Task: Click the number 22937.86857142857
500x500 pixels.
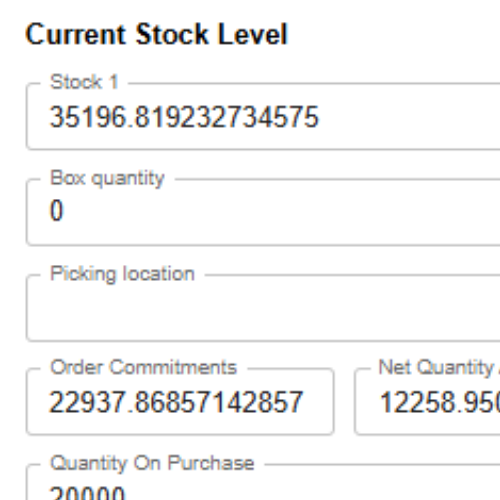Action: tap(176, 402)
